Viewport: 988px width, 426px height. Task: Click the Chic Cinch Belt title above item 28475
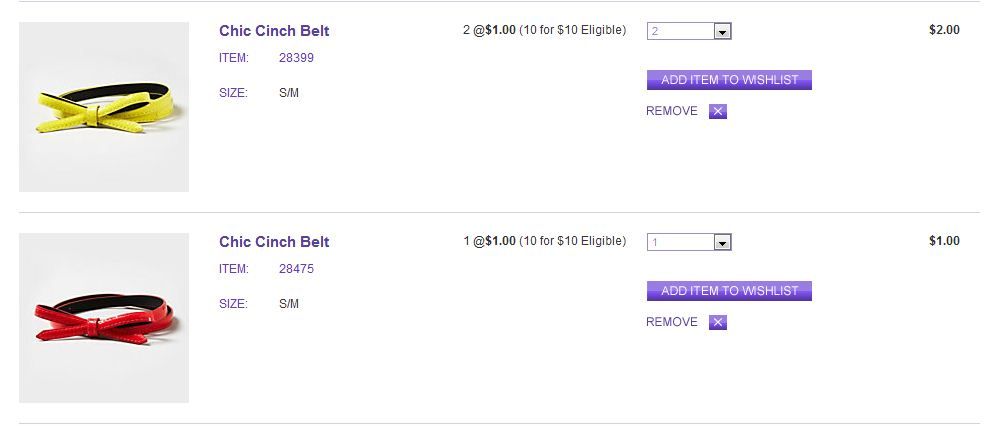pyautogui.click(x=274, y=242)
